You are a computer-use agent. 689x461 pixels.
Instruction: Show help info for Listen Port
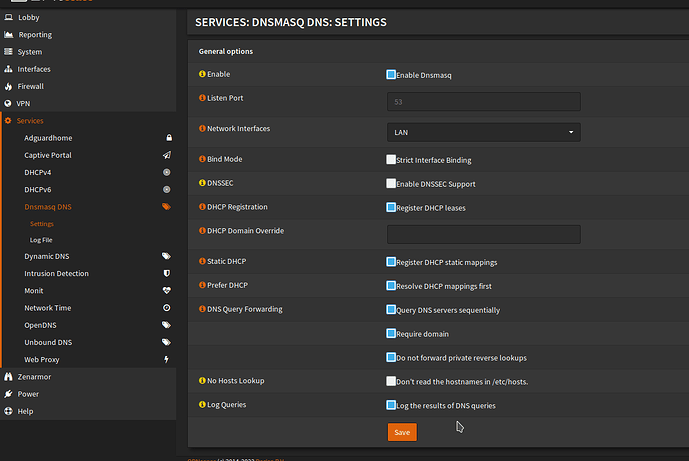202,98
